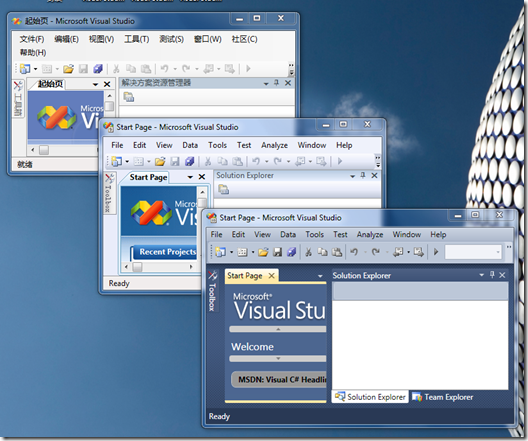Open 工具(T) menu in Chinese window

136,39
